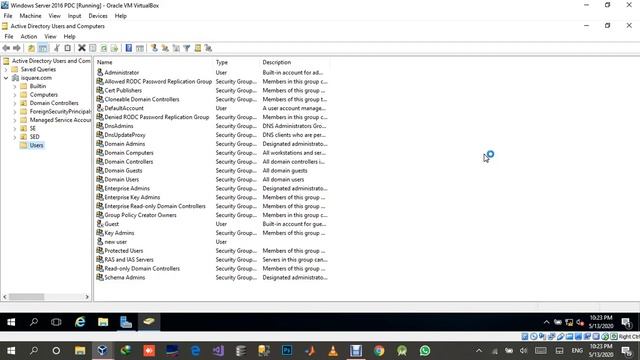Select the Administrator user entry

point(122,73)
